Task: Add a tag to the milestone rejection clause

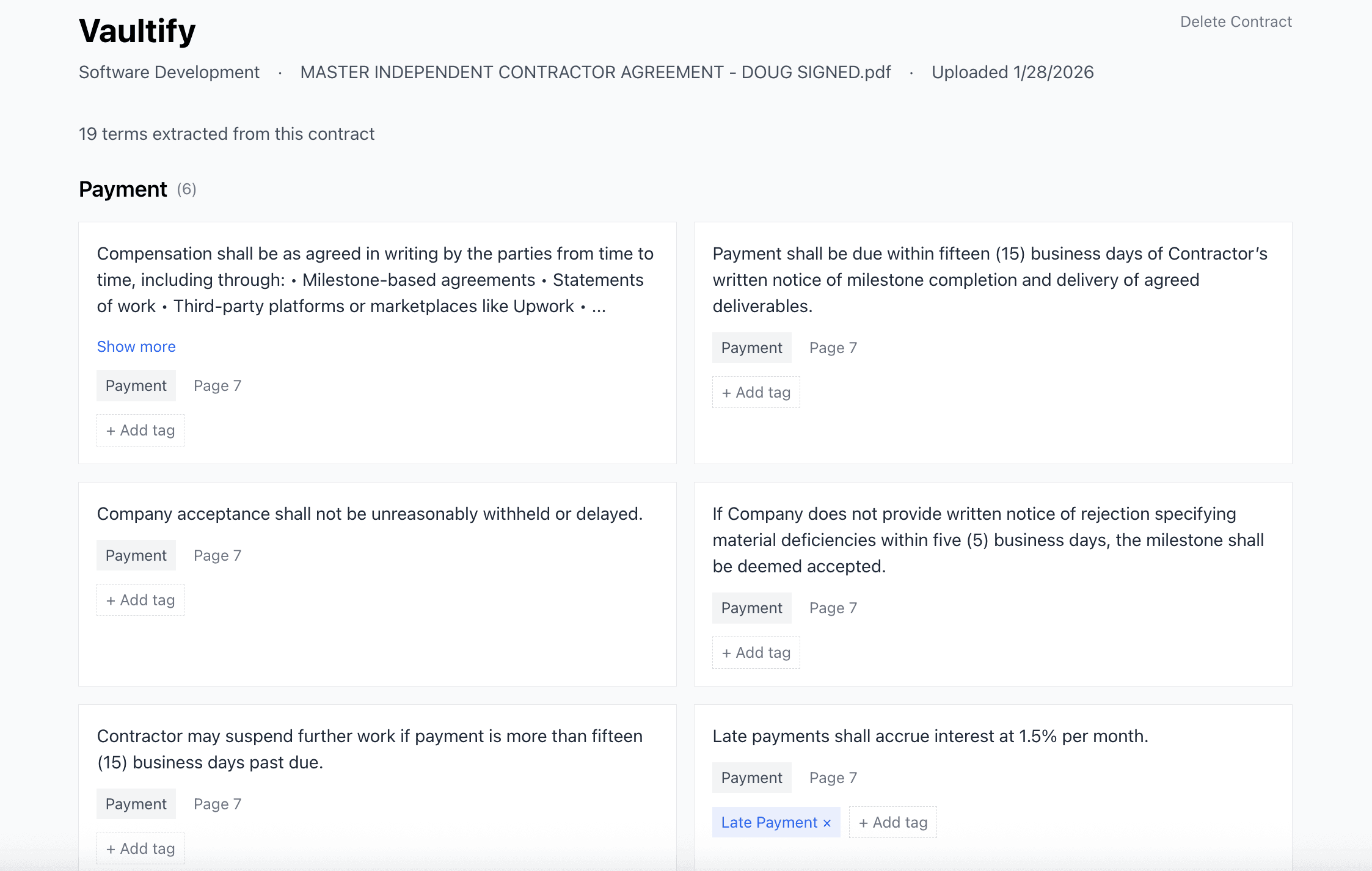Action: coord(756,652)
